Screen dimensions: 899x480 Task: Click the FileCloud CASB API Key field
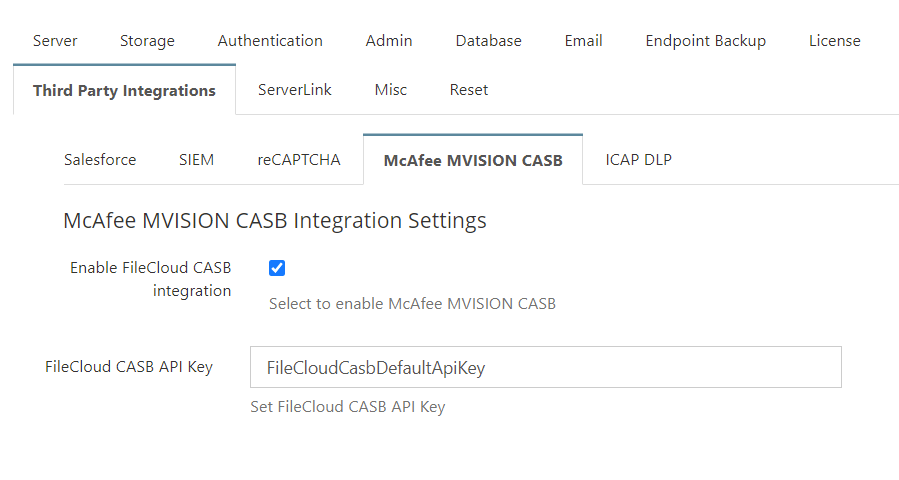(x=546, y=367)
